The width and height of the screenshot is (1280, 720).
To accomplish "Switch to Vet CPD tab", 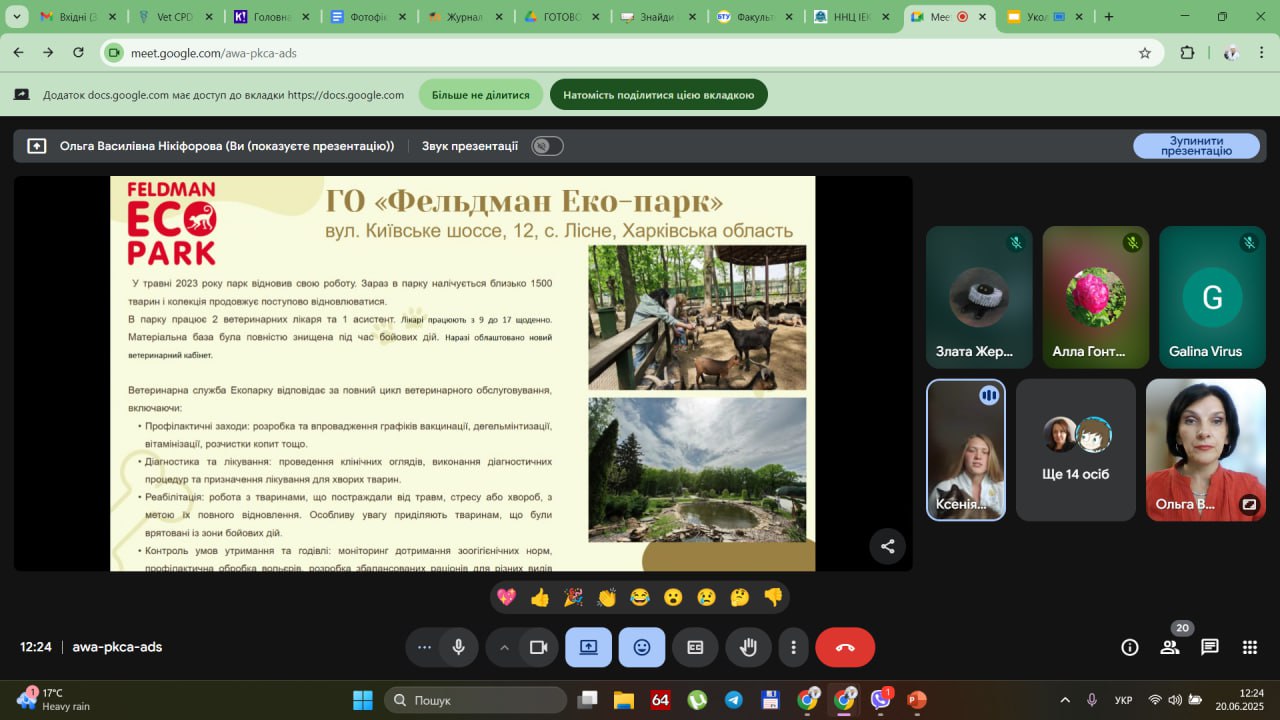I will coord(175,17).
